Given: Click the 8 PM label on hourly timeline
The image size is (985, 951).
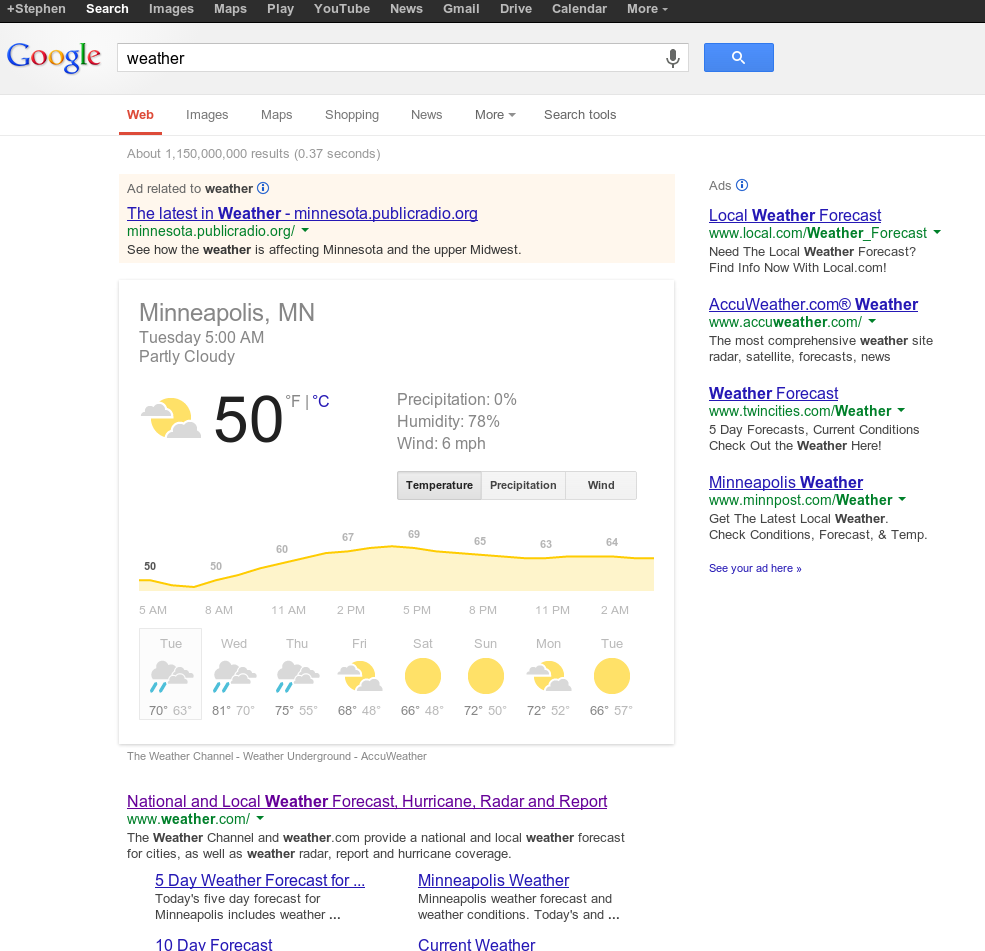Looking at the screenshot, I should click(482, 610).
